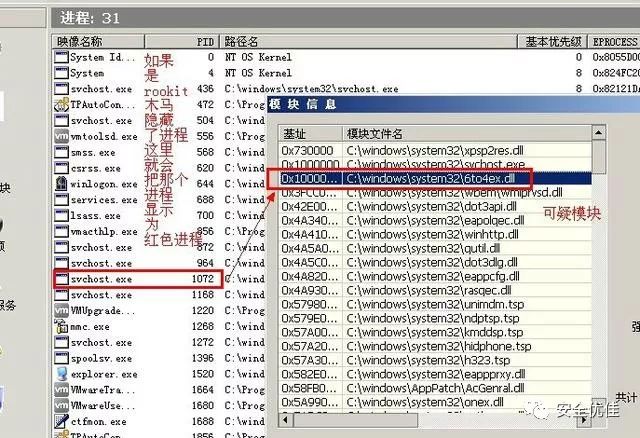Click the svchost.exe icon with PID 964
The image size is (640, 438).
(61, 263)
